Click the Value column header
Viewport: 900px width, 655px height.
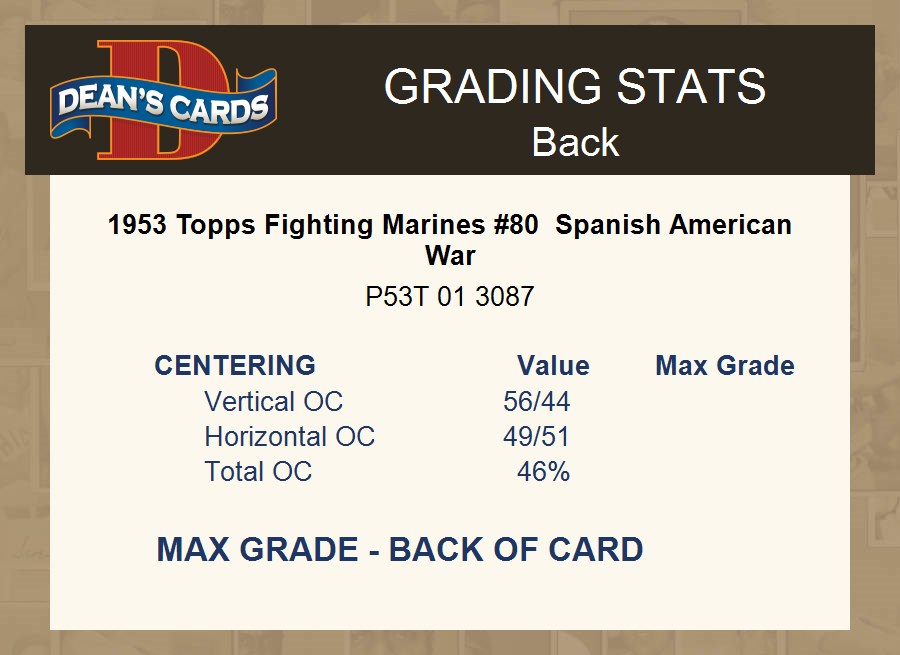(553, 366)
